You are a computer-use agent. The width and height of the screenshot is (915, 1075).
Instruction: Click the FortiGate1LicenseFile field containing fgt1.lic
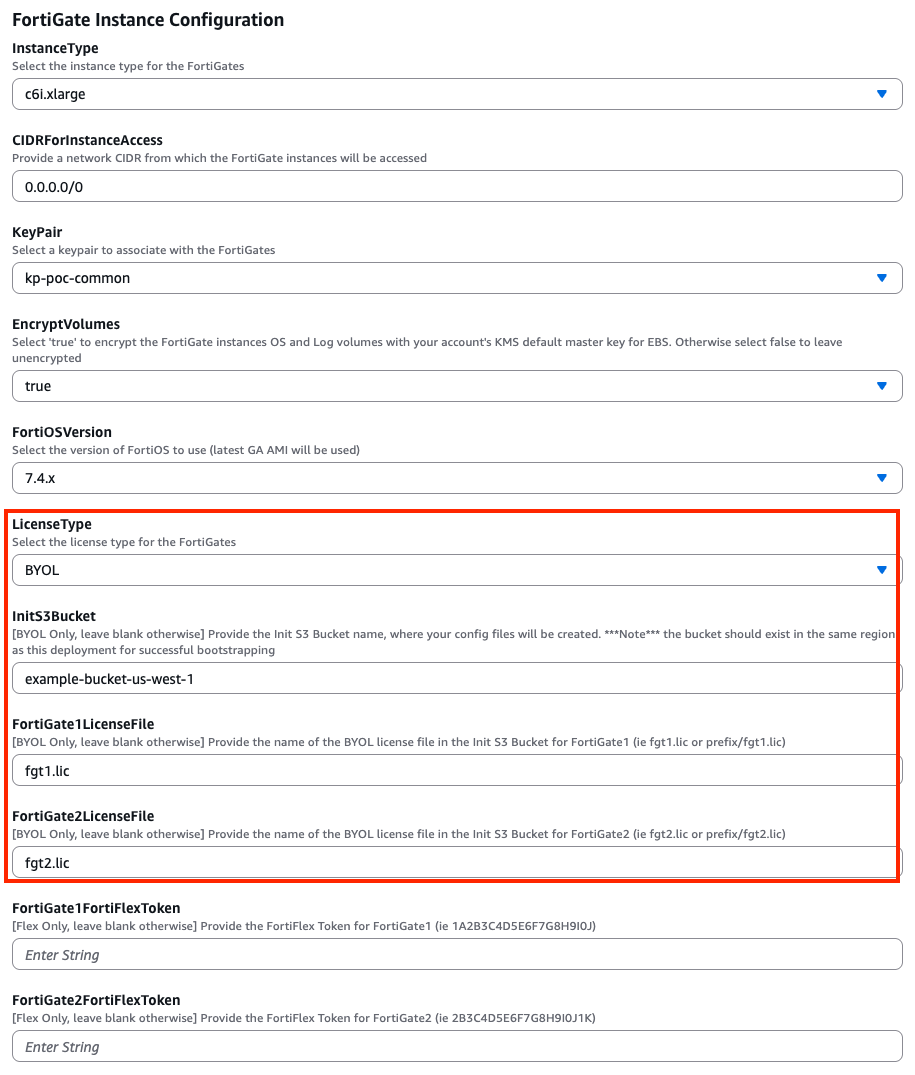tap(457, 770)
